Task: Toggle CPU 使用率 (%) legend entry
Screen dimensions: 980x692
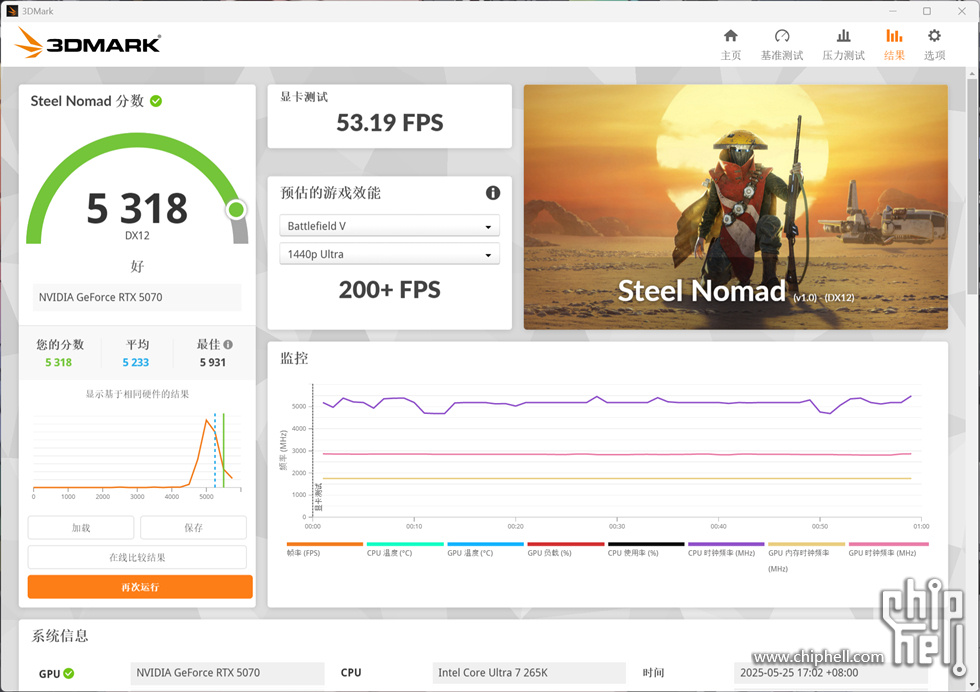Action: pos(646,549)
